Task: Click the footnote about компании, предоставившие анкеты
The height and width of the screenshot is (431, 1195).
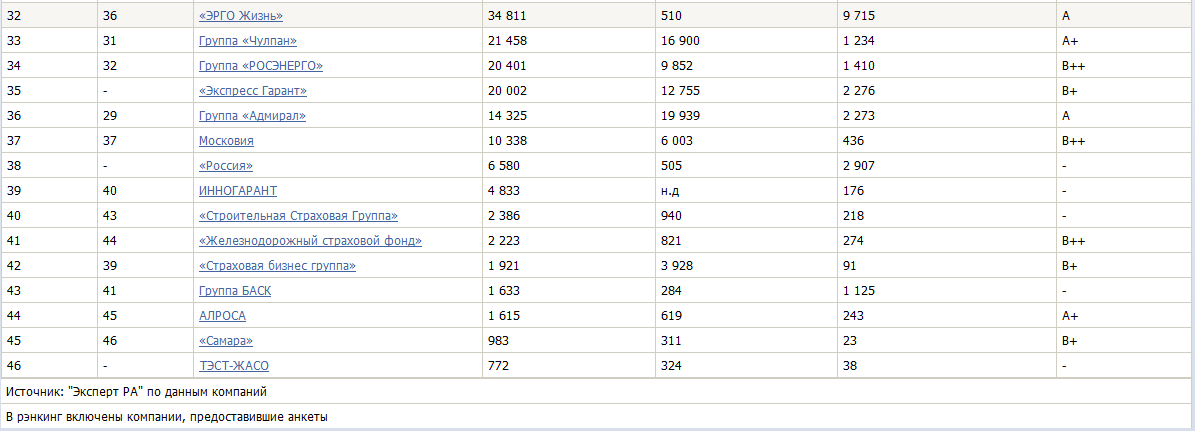Action: point(167,417)
